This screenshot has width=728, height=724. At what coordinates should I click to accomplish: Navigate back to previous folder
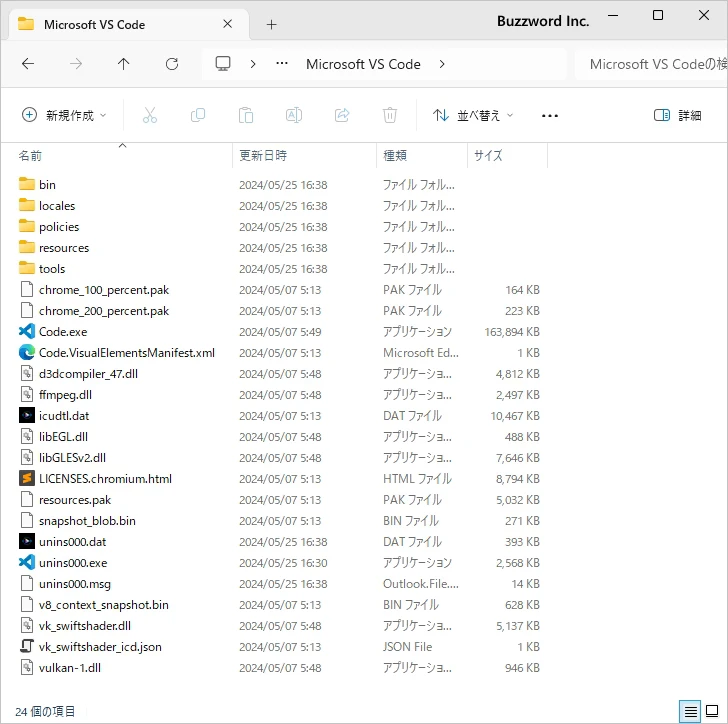[x=28, y=64]
